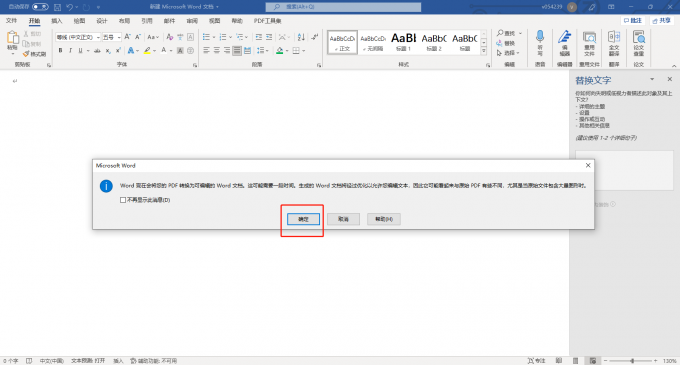Click 替换 replace in editing group
The width and height of the screenshot is (680, 365).
pyautogui.click(x=506, y=43)
